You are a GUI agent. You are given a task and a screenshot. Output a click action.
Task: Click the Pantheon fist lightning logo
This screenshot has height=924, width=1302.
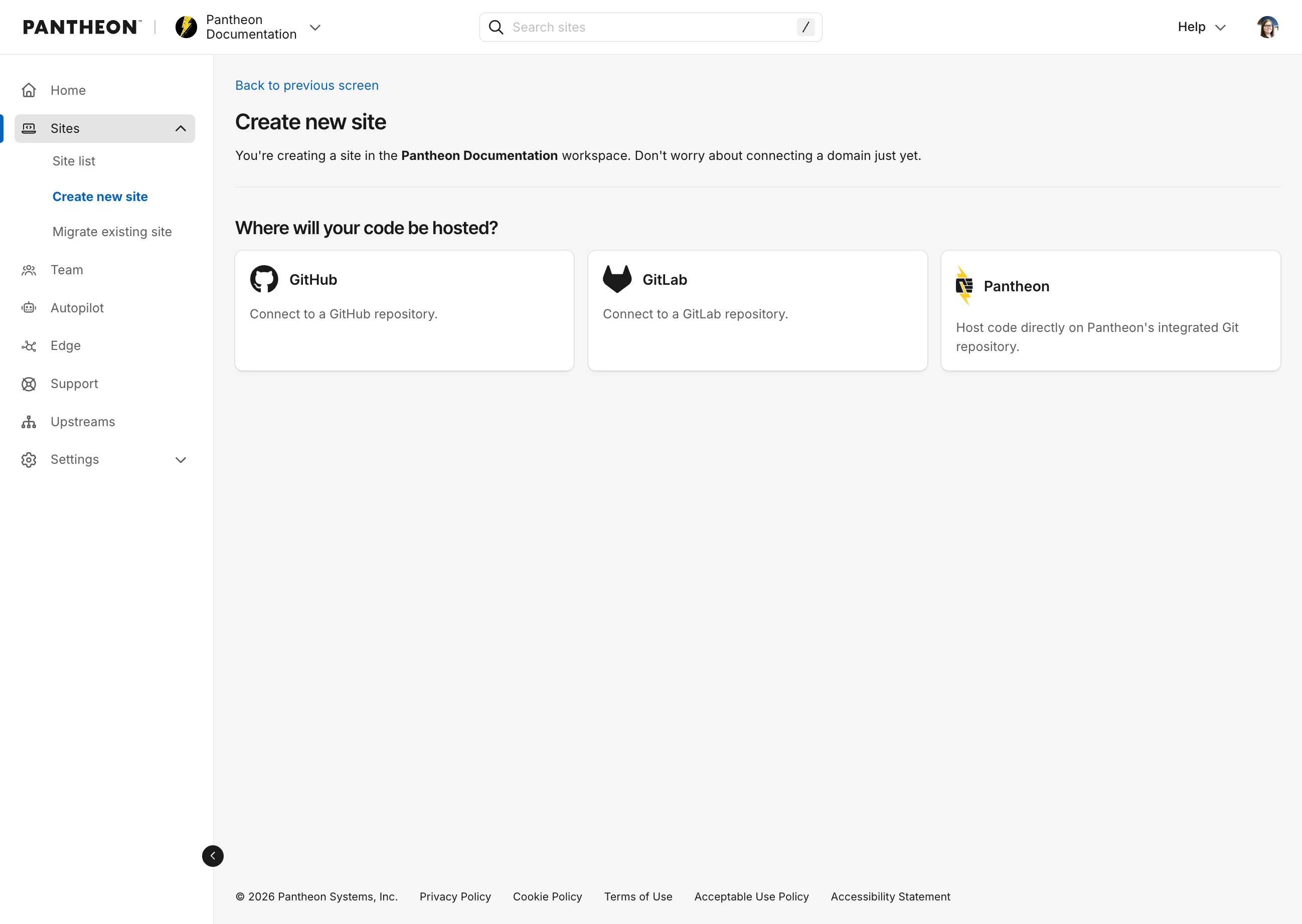(964, 286)
